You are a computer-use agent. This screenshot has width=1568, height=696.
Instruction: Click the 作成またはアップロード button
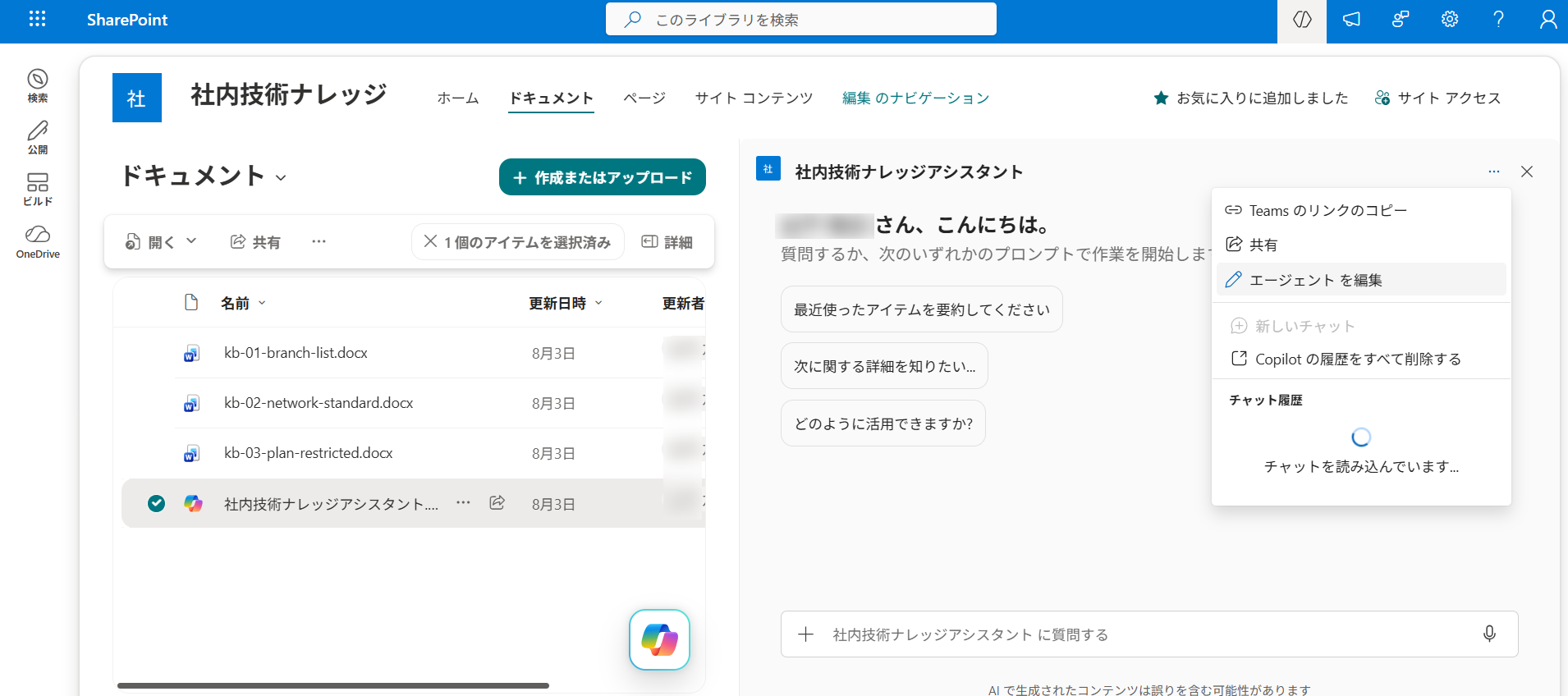[x=603, y=177]
